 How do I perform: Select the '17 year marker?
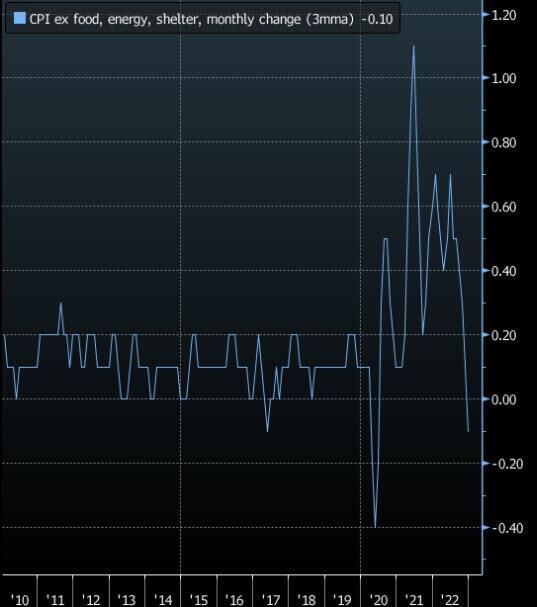pos(271,600)
